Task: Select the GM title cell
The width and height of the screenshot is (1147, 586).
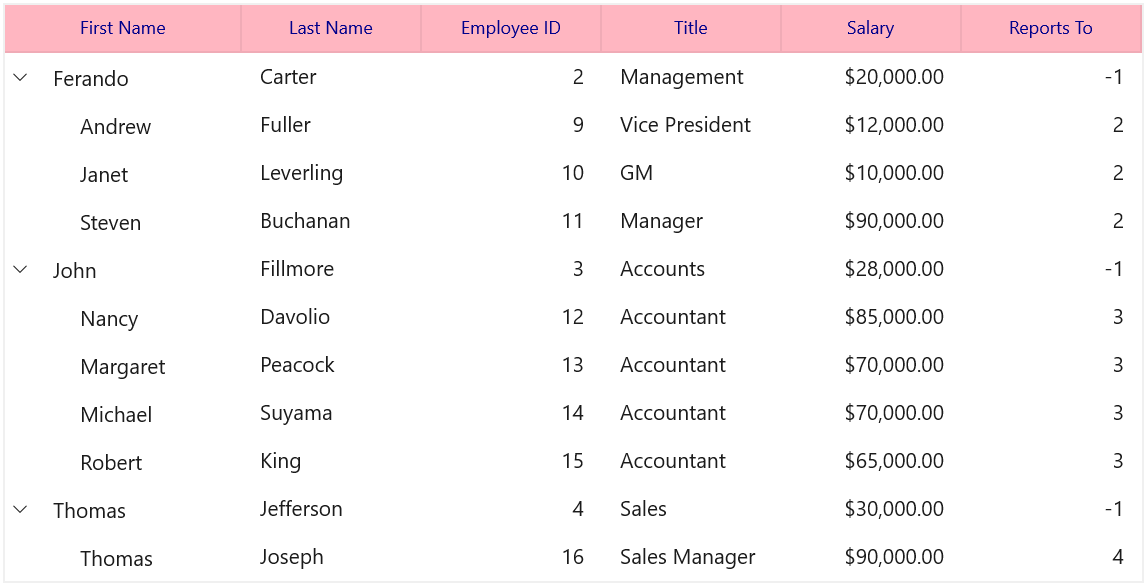Action: (691, 173)
